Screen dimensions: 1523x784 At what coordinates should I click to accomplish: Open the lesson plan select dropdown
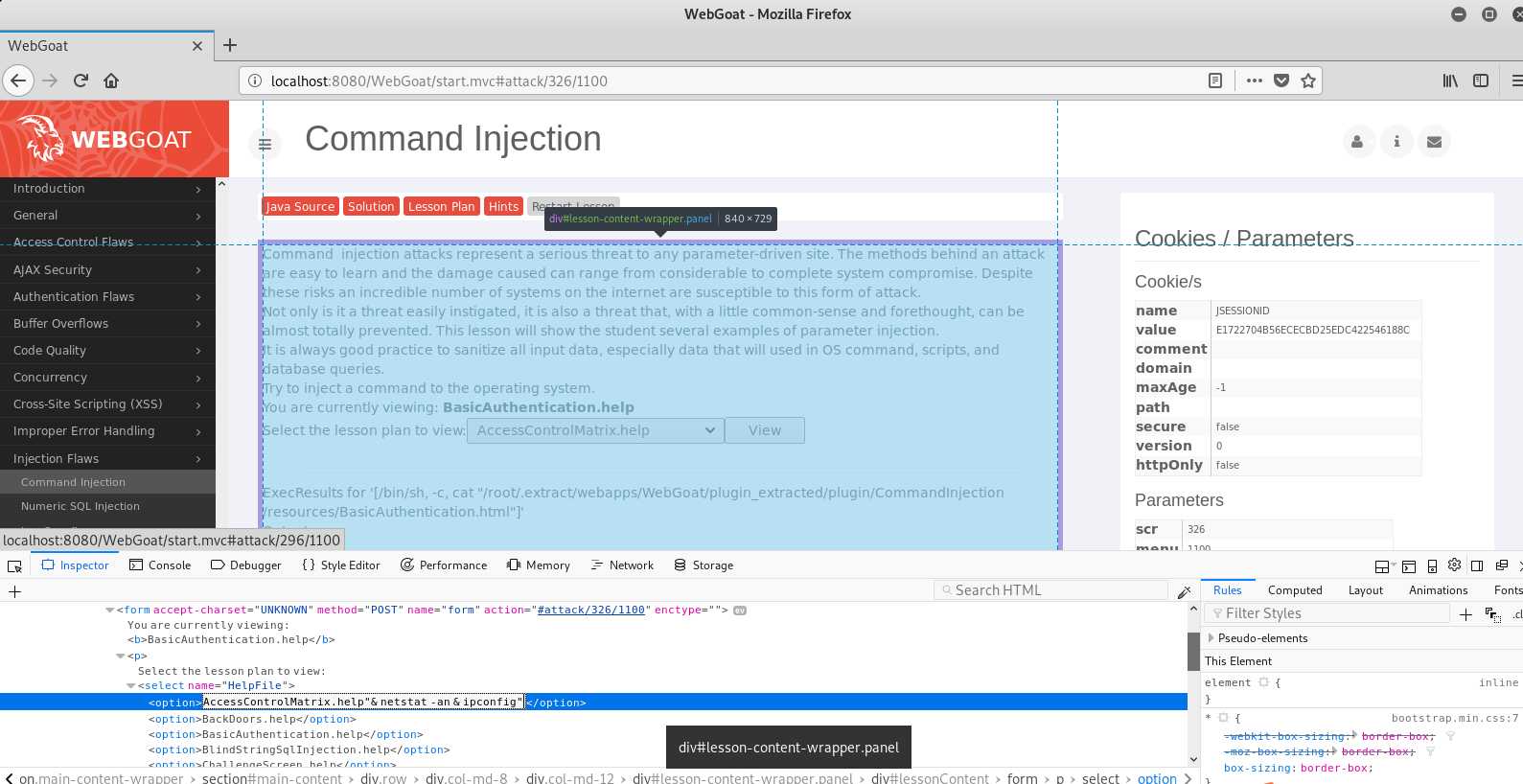point(594,430)
